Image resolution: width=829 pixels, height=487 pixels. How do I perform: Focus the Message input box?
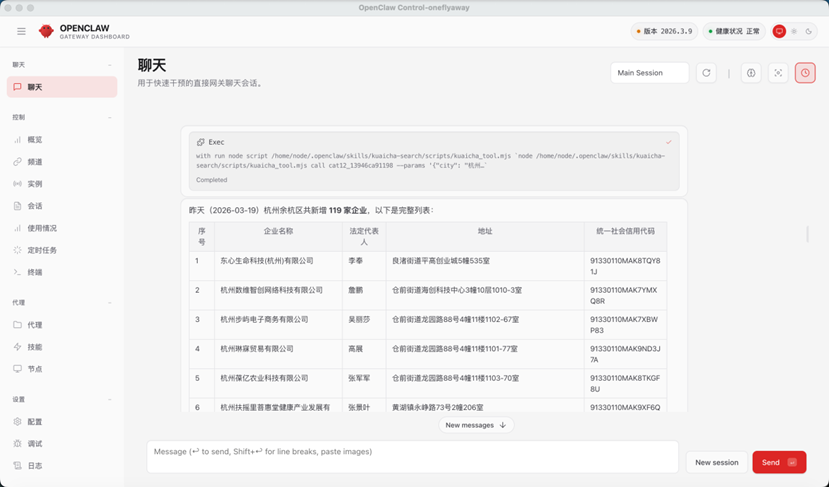412,457
